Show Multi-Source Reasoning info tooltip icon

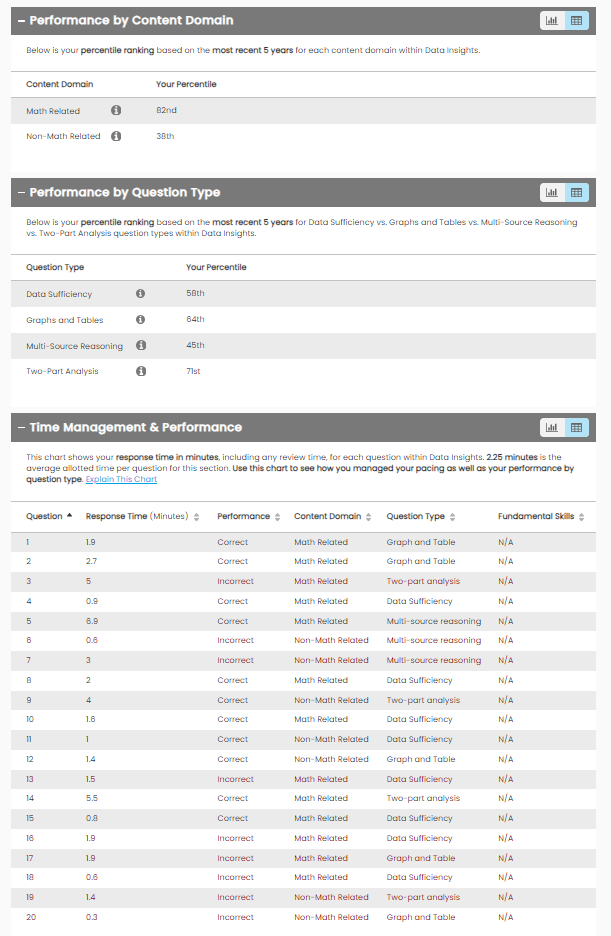pyautogui.click(x=140, y=346)
